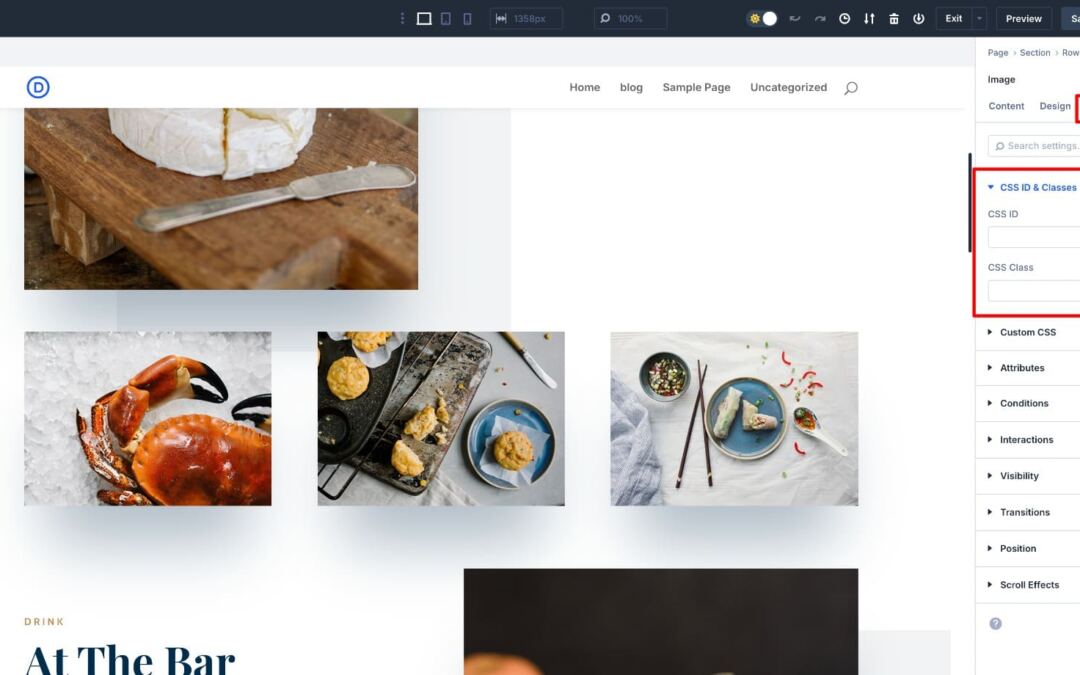
Task: Click the redo arrow icon
Action: pos(820,19)
